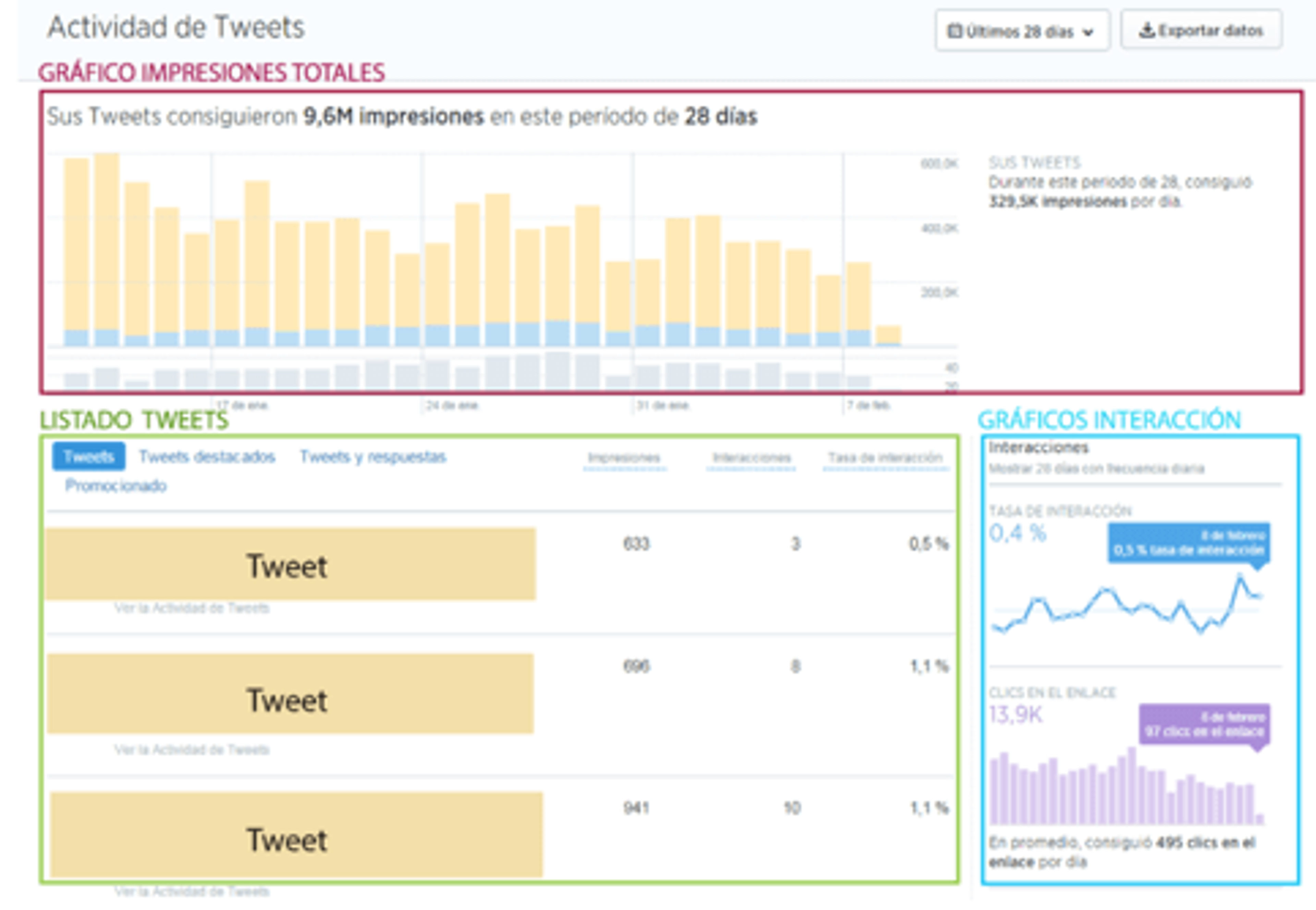1316x910 pixels.
Task: Click the download icon on Exportar datos
Action: pos(1147,30)
